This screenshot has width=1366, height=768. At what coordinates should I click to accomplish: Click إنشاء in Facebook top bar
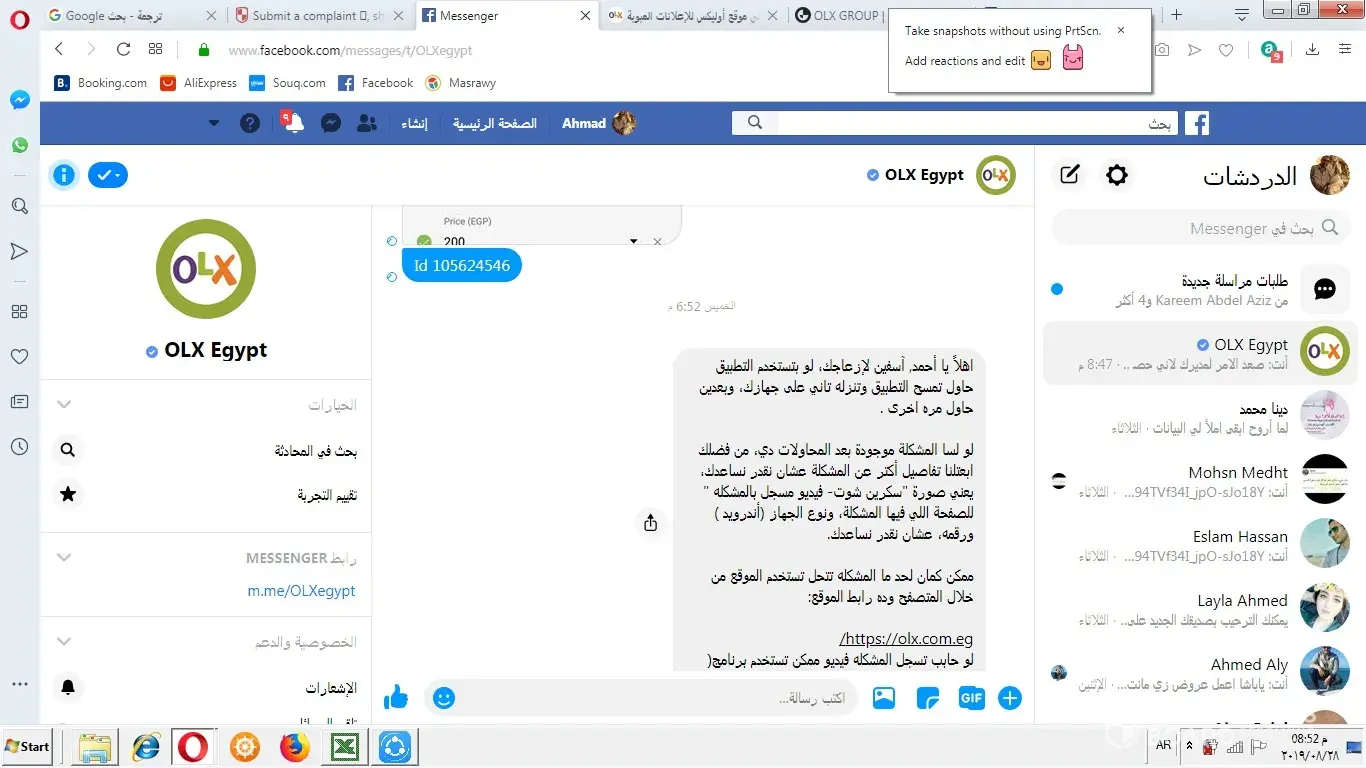(x=414, y=123)
